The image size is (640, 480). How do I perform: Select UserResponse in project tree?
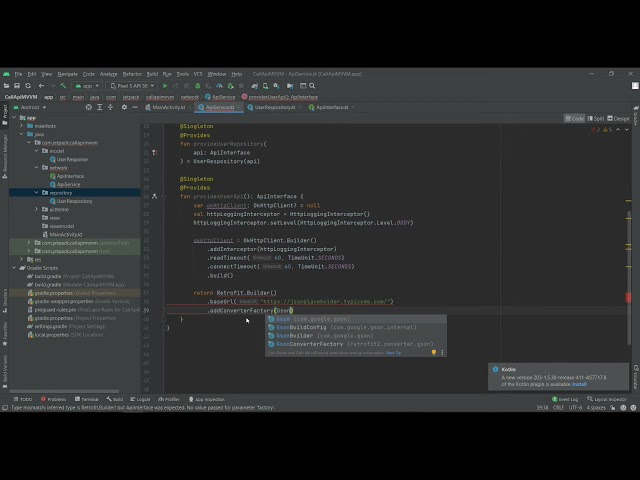[72, 159]
